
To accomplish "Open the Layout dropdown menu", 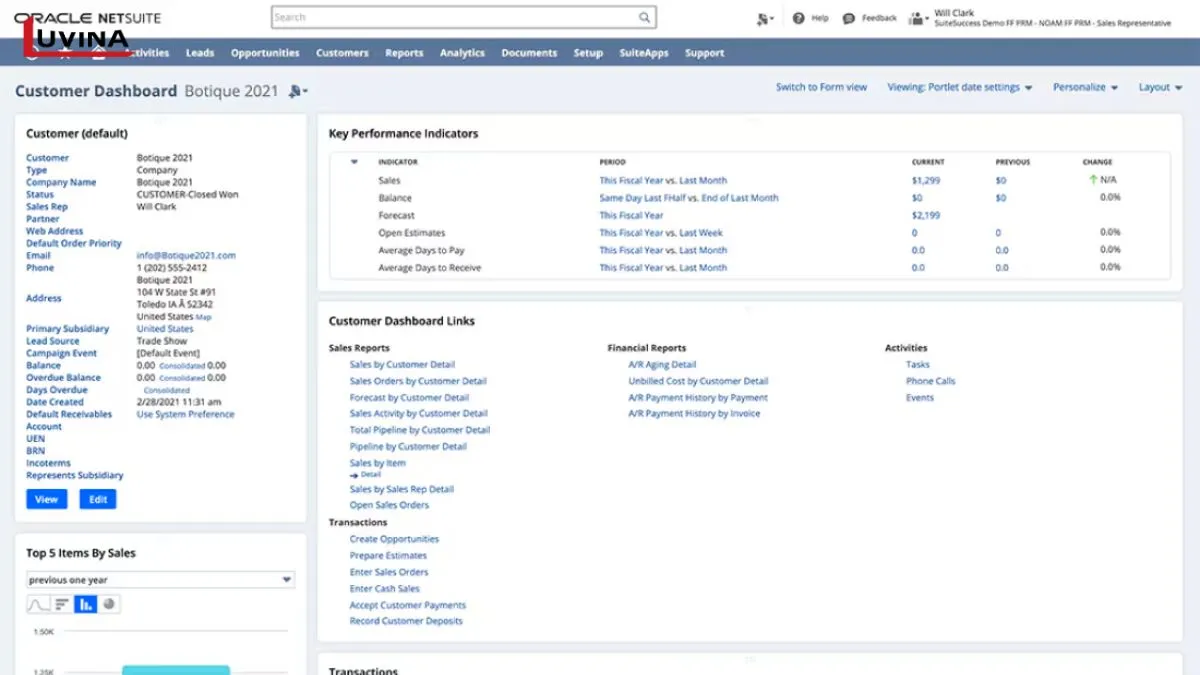I will (x=1160, y=88).
